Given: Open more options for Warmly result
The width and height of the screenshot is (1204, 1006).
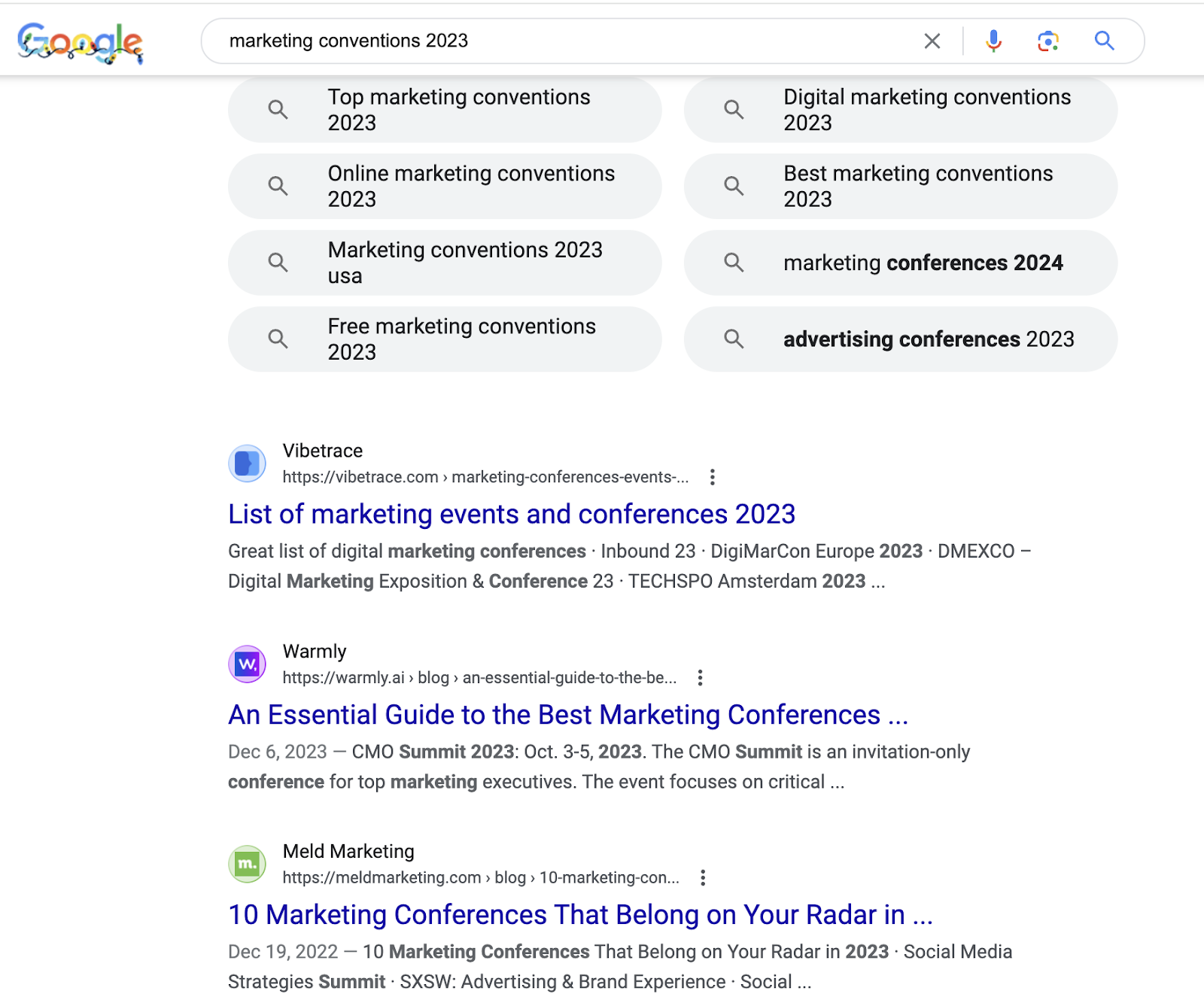Looking at the screenshot, I should point(700,677).
